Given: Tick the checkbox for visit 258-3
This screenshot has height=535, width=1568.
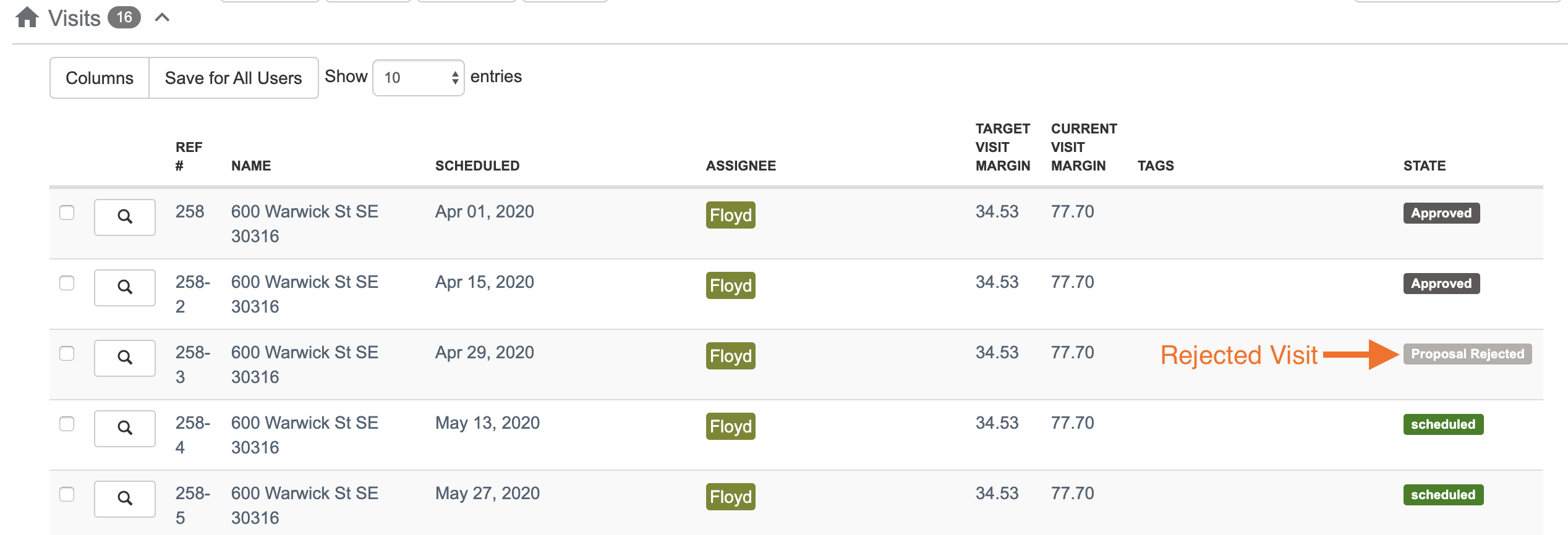Looking at the screenshot, I should (67, 353).
